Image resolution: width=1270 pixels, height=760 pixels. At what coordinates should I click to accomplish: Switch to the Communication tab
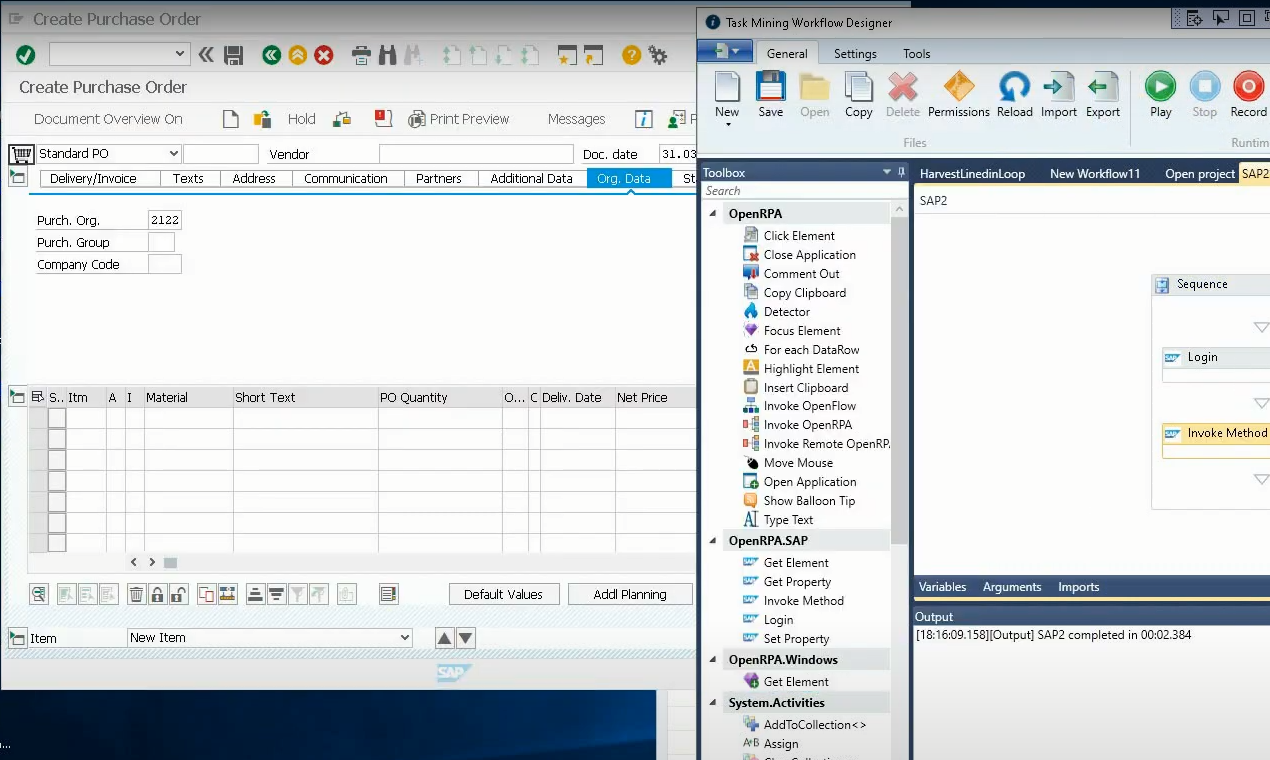point(346,178)
